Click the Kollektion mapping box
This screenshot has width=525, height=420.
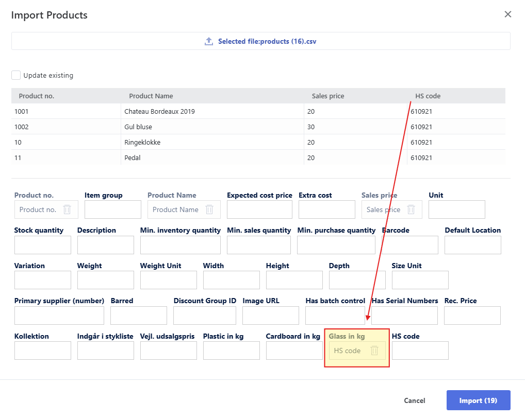(x=43, y=350)
